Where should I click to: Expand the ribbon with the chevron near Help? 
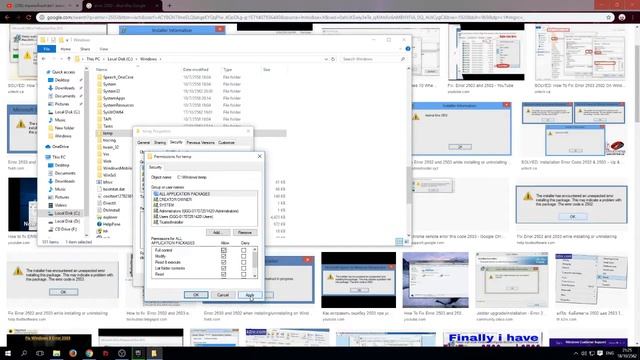[400, 49]
